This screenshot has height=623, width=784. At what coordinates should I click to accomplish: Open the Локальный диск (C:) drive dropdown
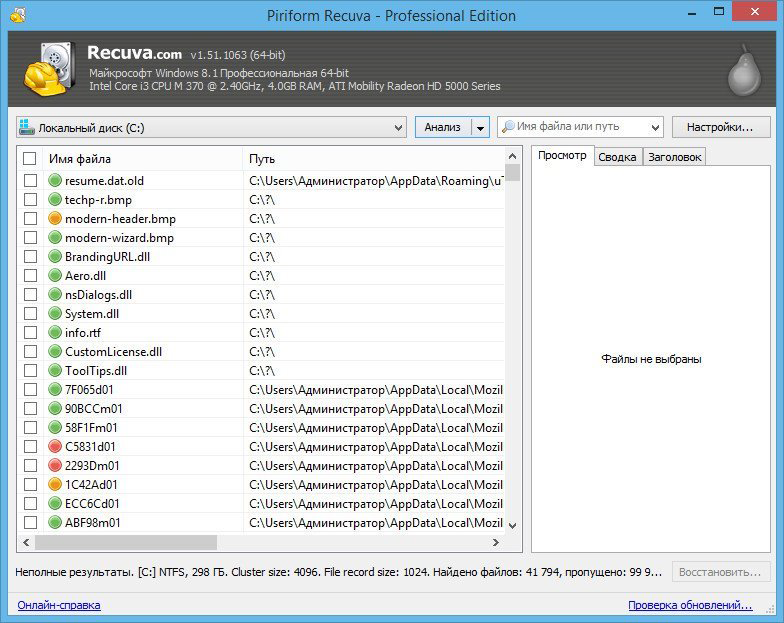pyautogui.click(x=212, y=128)
